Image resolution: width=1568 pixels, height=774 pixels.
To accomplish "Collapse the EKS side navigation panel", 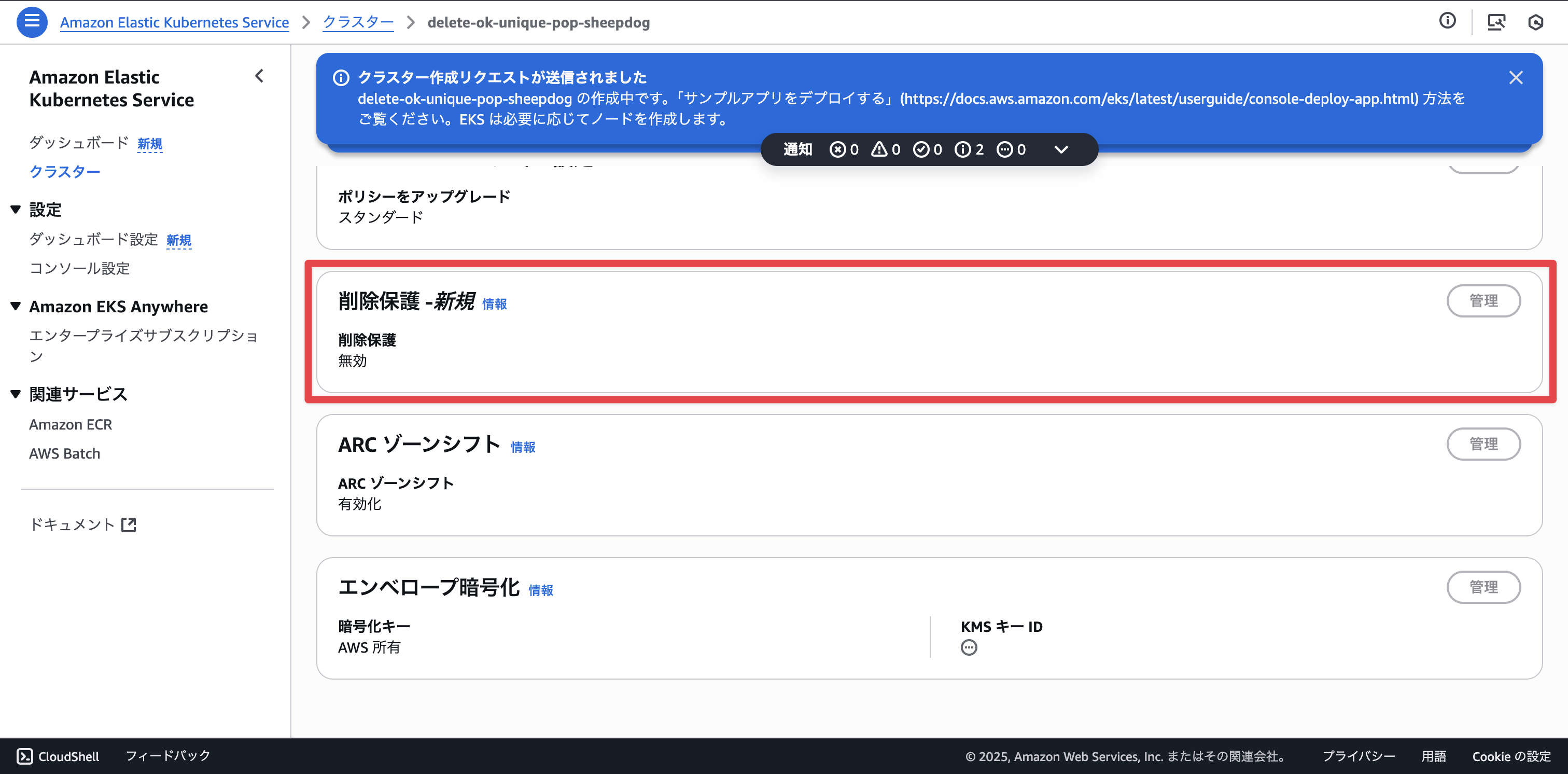I will coord(259,76).
